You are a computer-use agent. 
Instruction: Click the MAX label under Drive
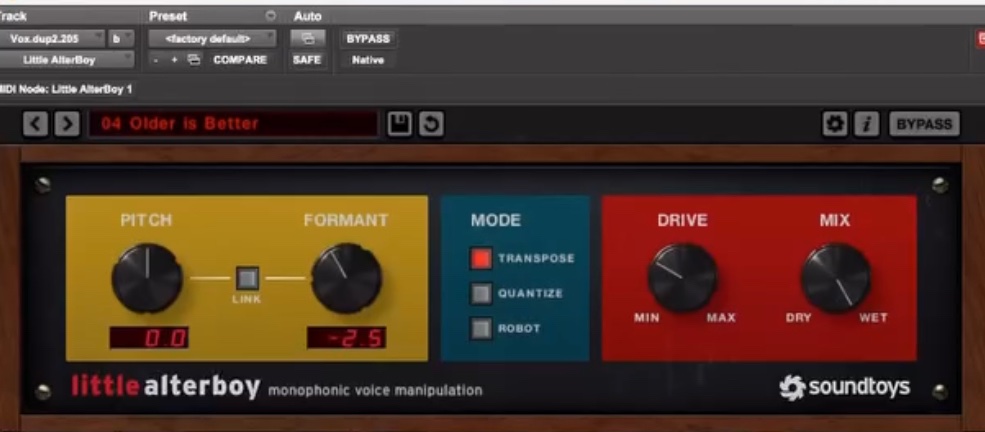[721, 317]
